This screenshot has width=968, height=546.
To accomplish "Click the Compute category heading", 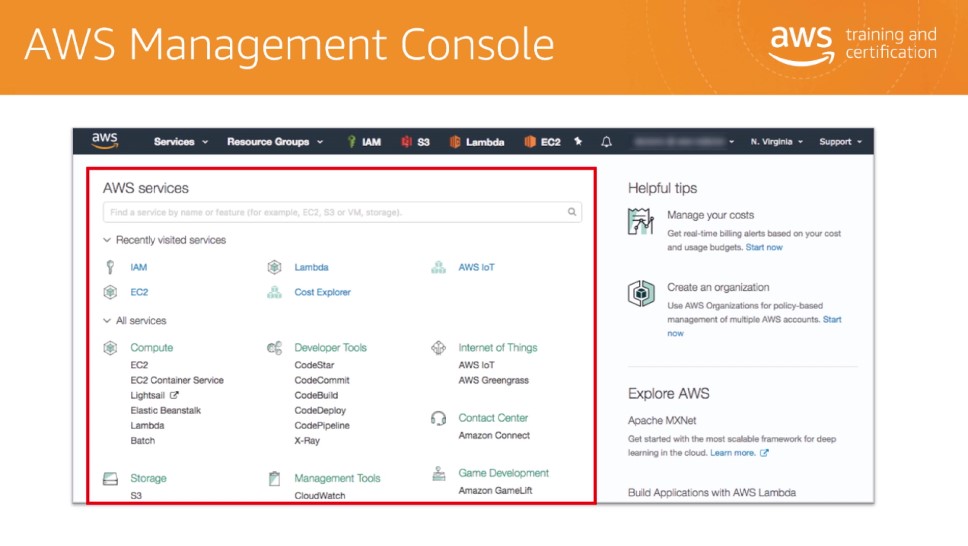I will pyautogui.click(x=151, y=348).
